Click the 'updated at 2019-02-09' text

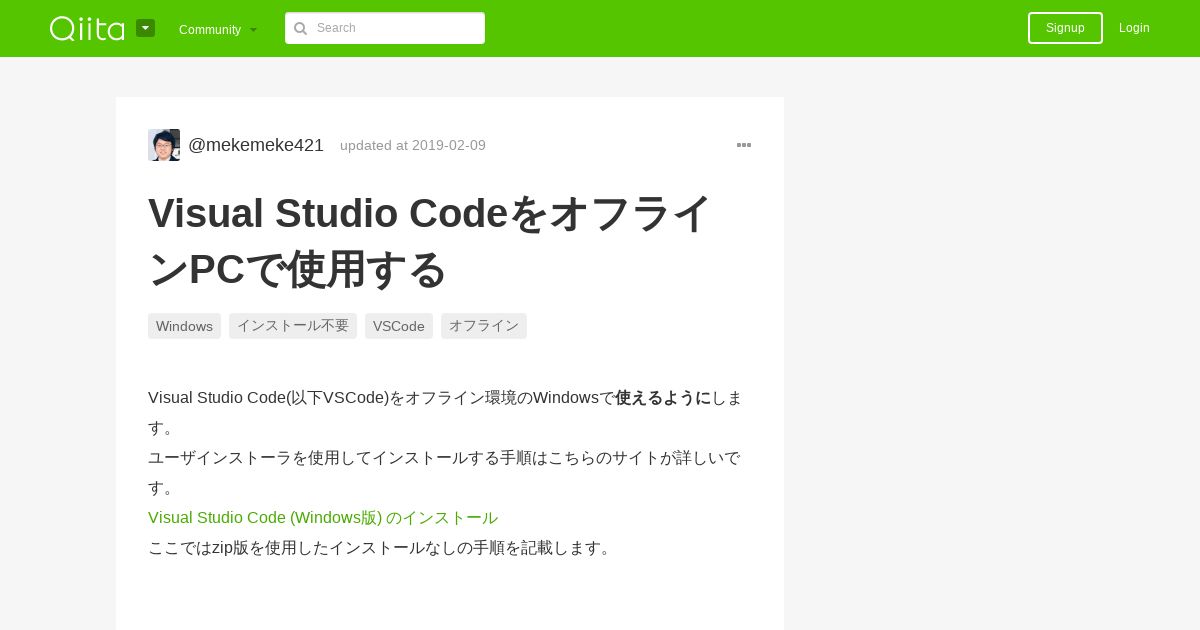click(413, 145)
